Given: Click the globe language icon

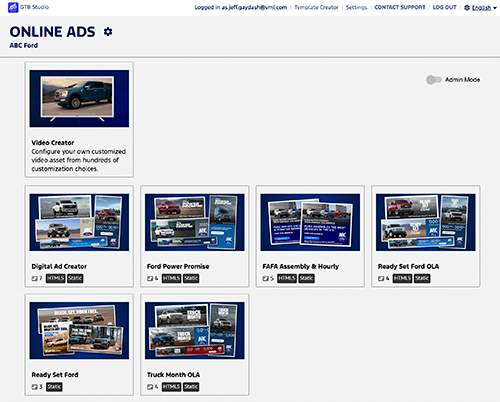Looking at the screenshot, I should [x=467, y=8].
